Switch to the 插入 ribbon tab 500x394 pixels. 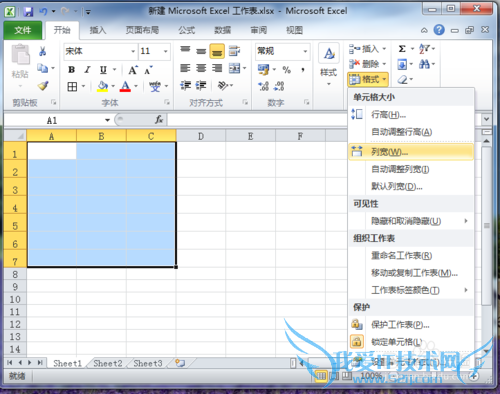click(x=98, y=30)
